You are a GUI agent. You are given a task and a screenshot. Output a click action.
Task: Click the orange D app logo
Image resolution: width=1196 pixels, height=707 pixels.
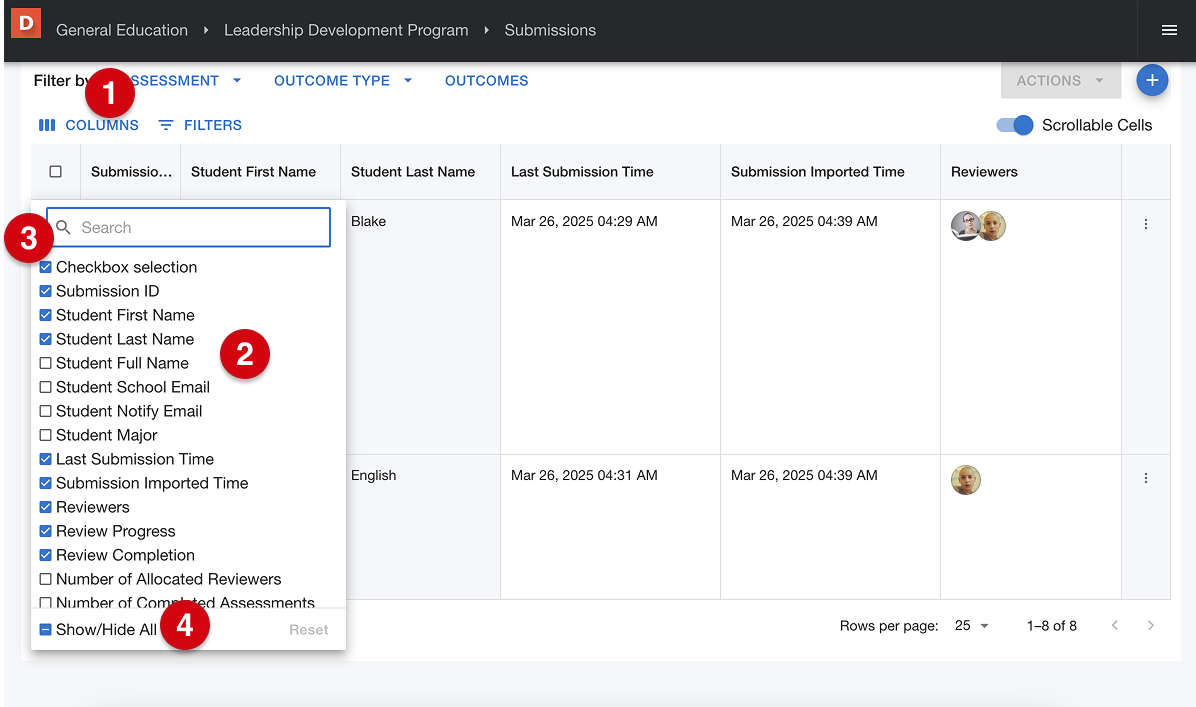(x=25, y=22)
